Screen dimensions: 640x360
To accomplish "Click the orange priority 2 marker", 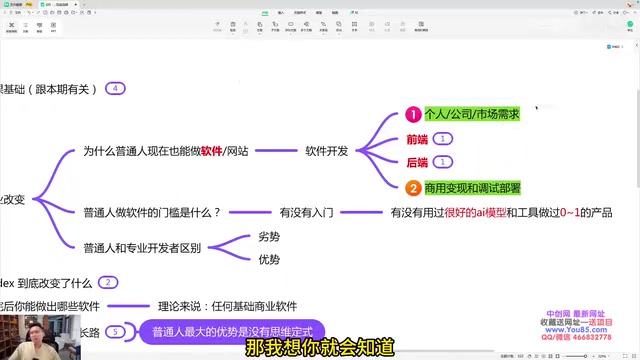I will coord(413,188).
